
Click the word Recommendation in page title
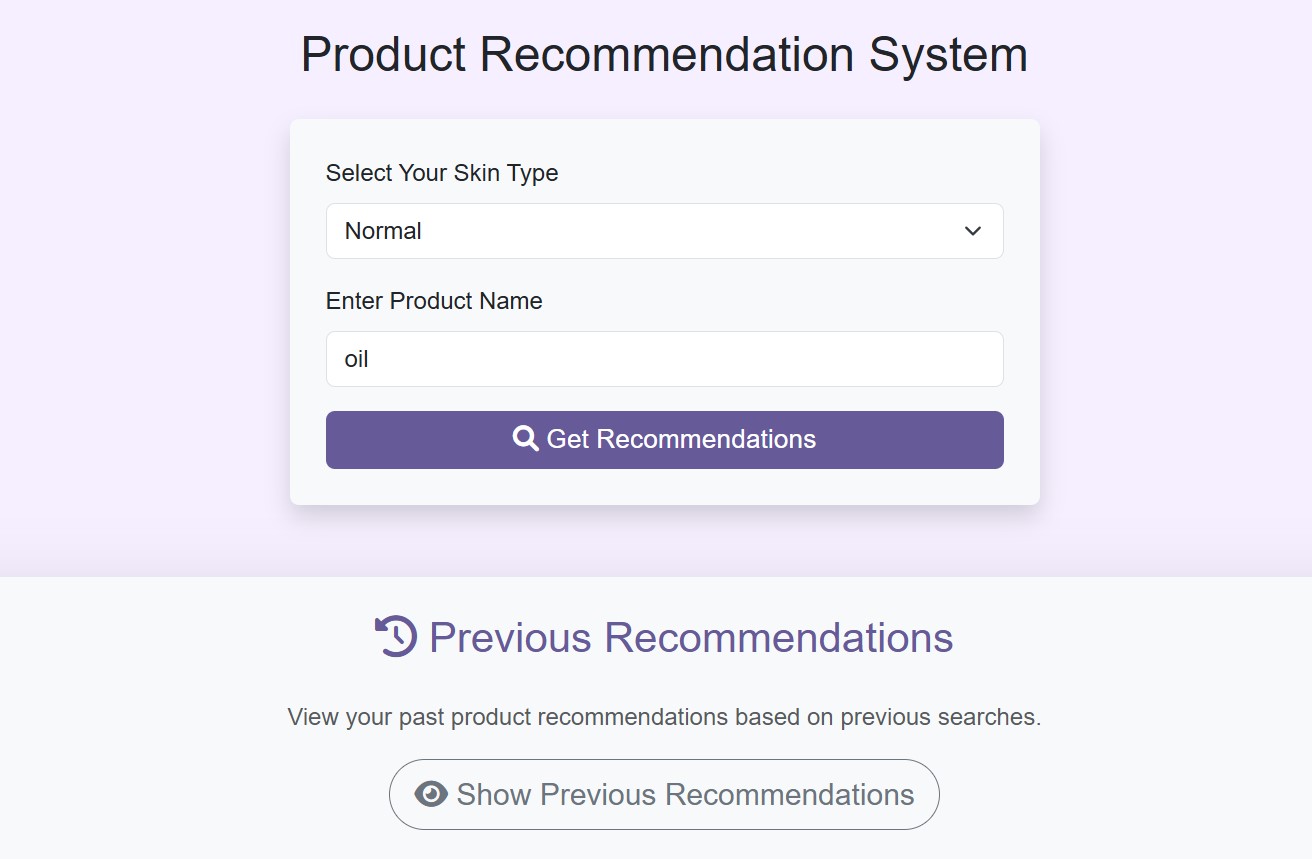point(667,54)
